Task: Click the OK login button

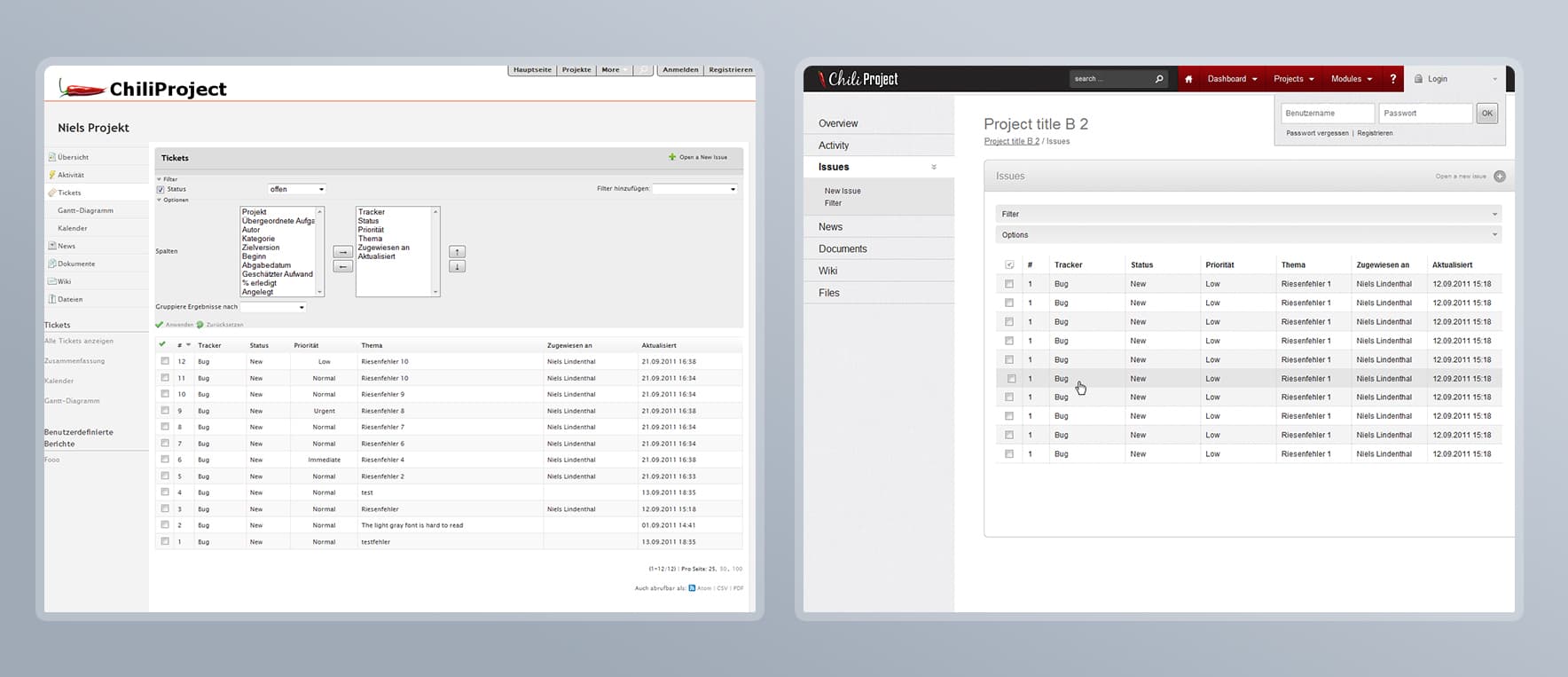Action: coord(1487,114)
